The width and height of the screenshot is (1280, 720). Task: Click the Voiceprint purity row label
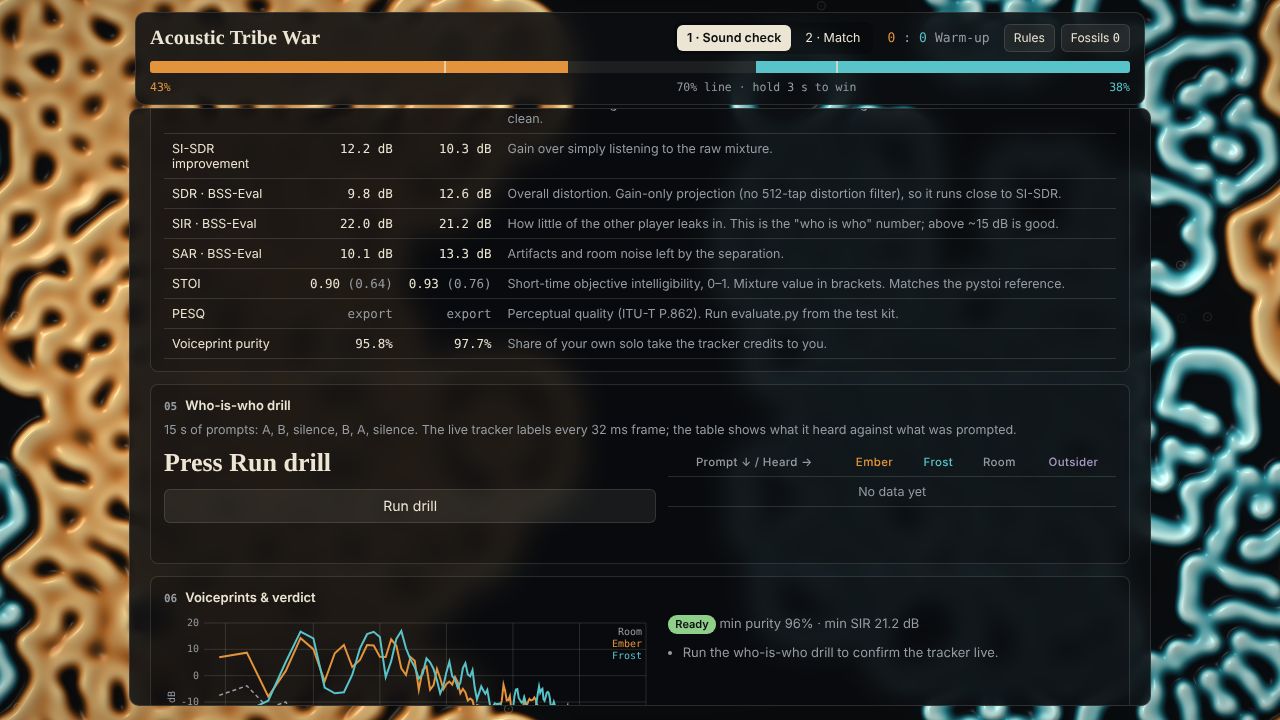click(x=221, y=344)
